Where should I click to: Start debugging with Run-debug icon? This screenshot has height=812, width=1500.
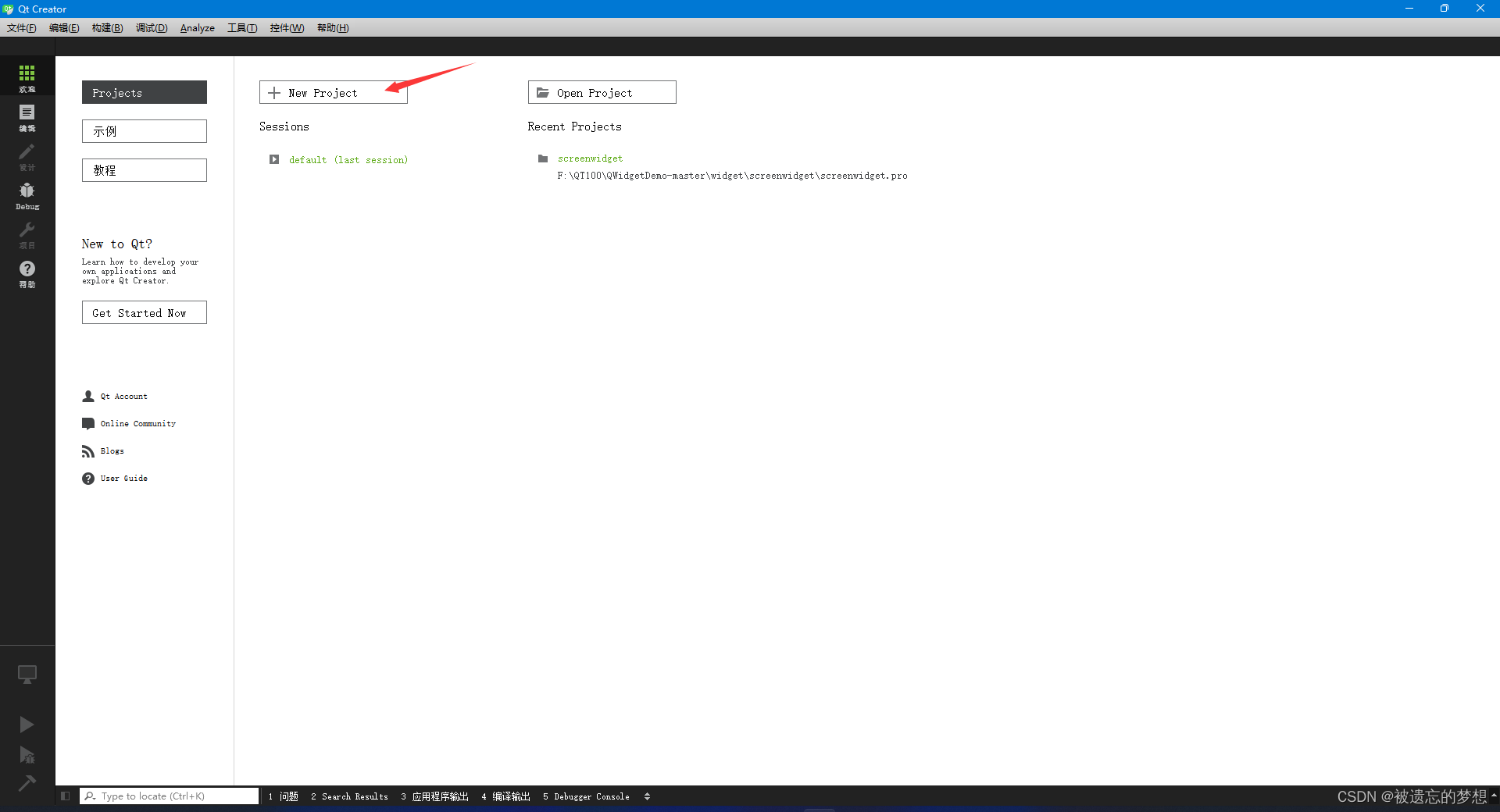pos(27,755)
